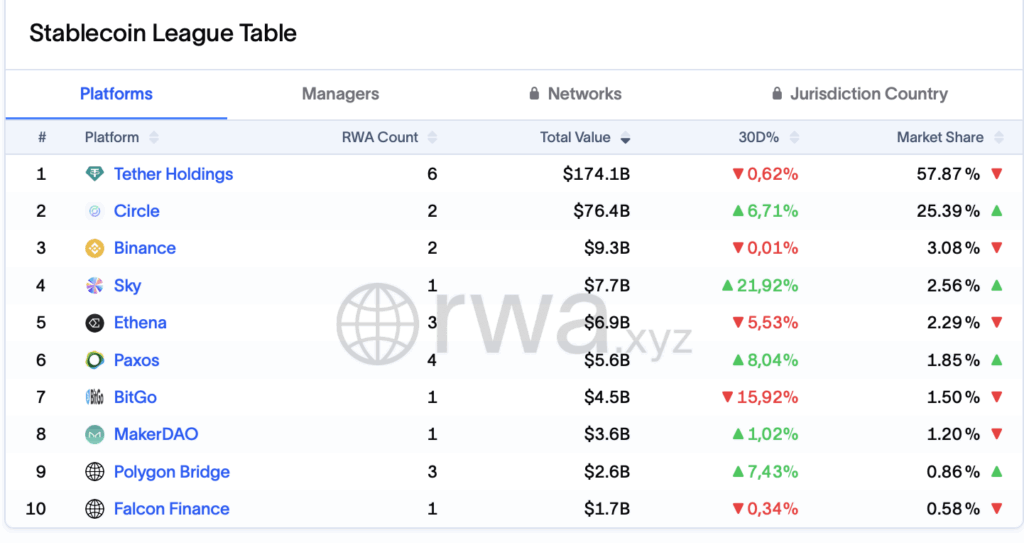Click the Binance logo icon

(95, 248)
